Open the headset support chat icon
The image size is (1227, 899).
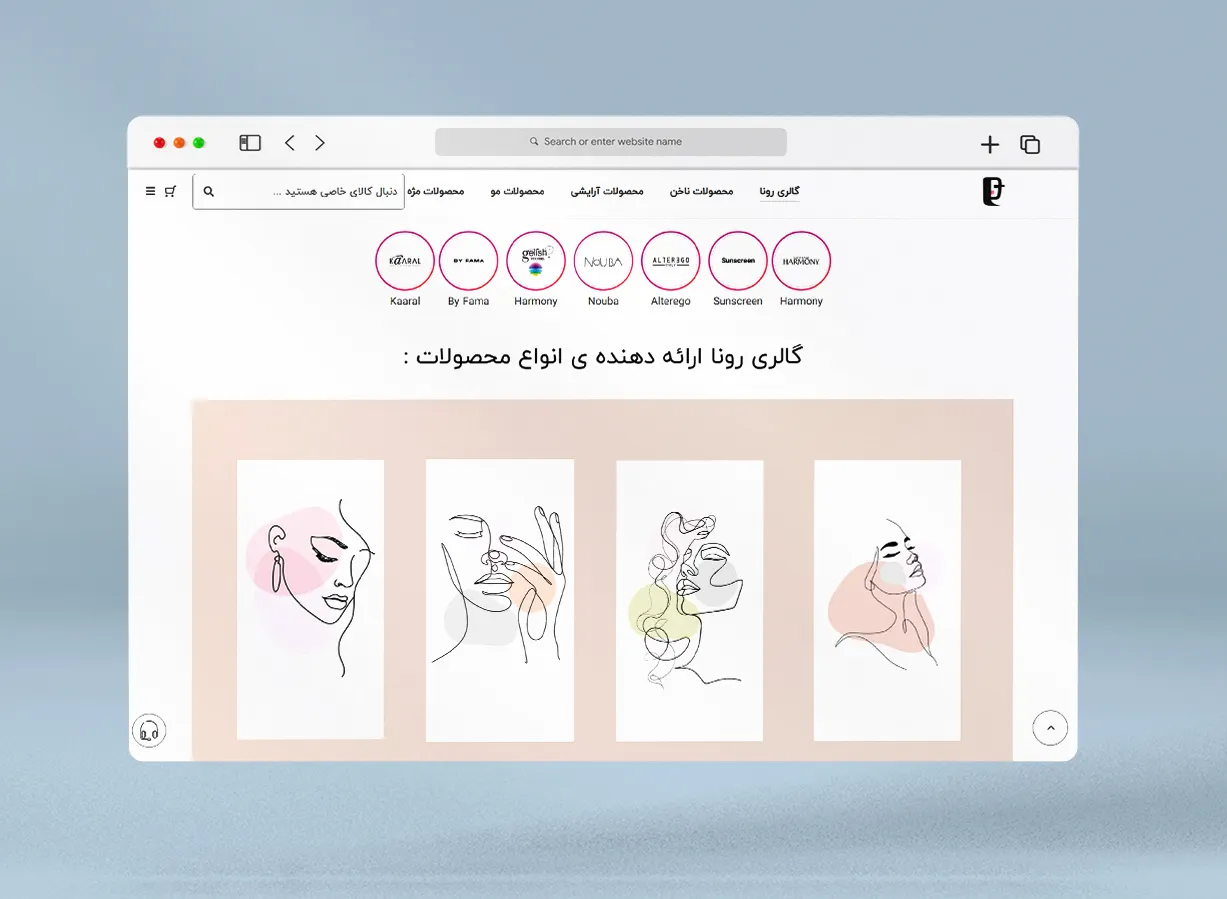[150, 731]
